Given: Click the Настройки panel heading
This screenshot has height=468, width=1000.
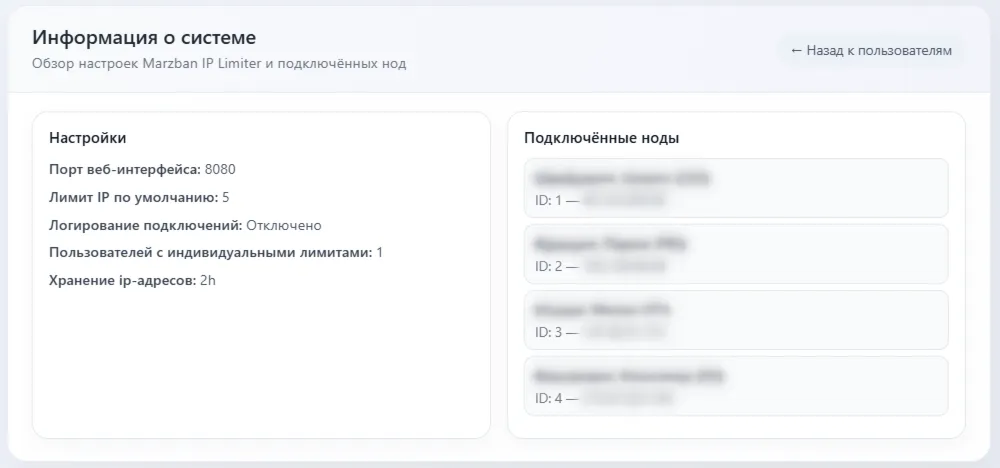Looking at the screenshot, I should (88, 138).
